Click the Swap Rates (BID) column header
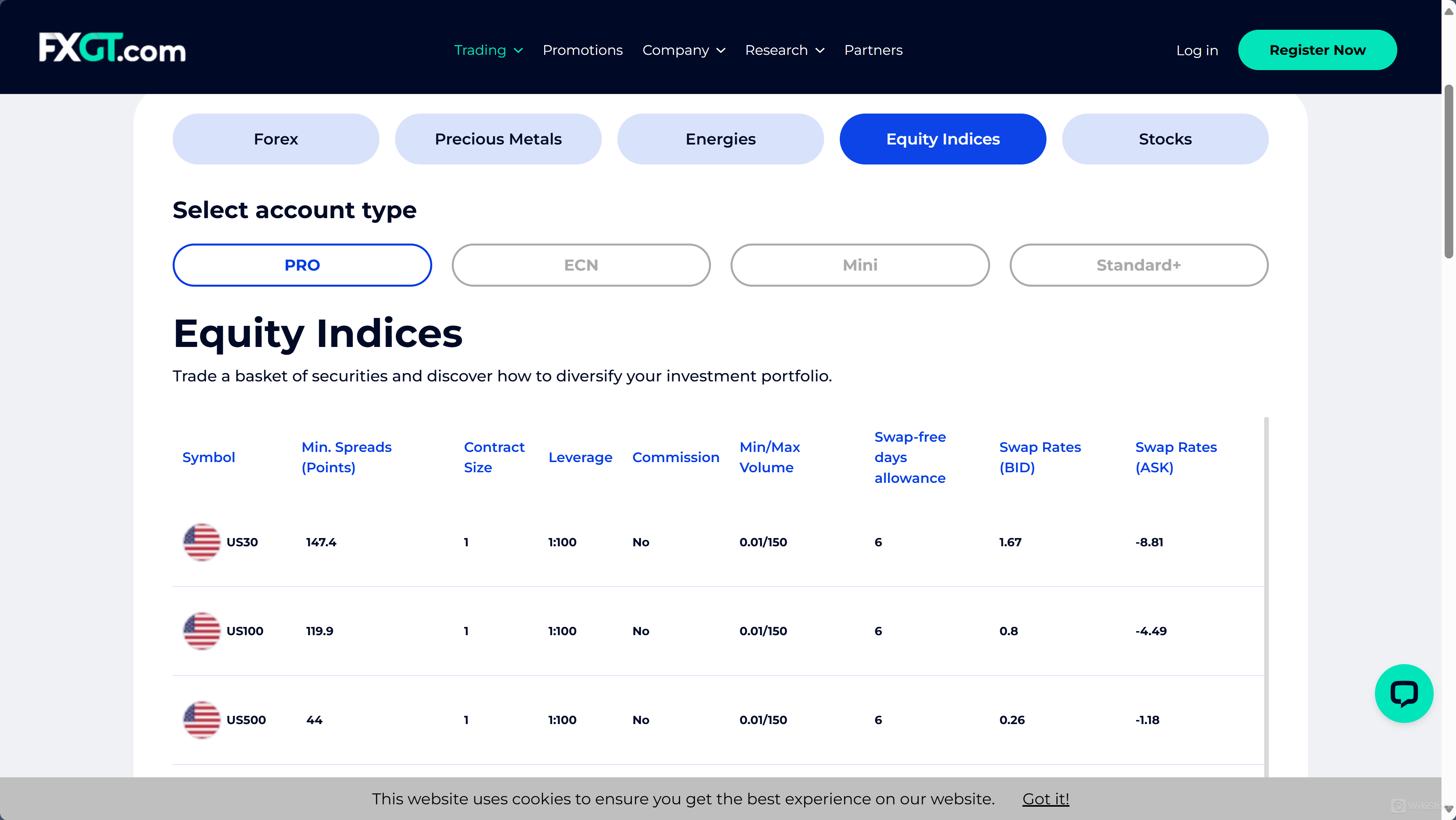 (x=1040, y=457)
